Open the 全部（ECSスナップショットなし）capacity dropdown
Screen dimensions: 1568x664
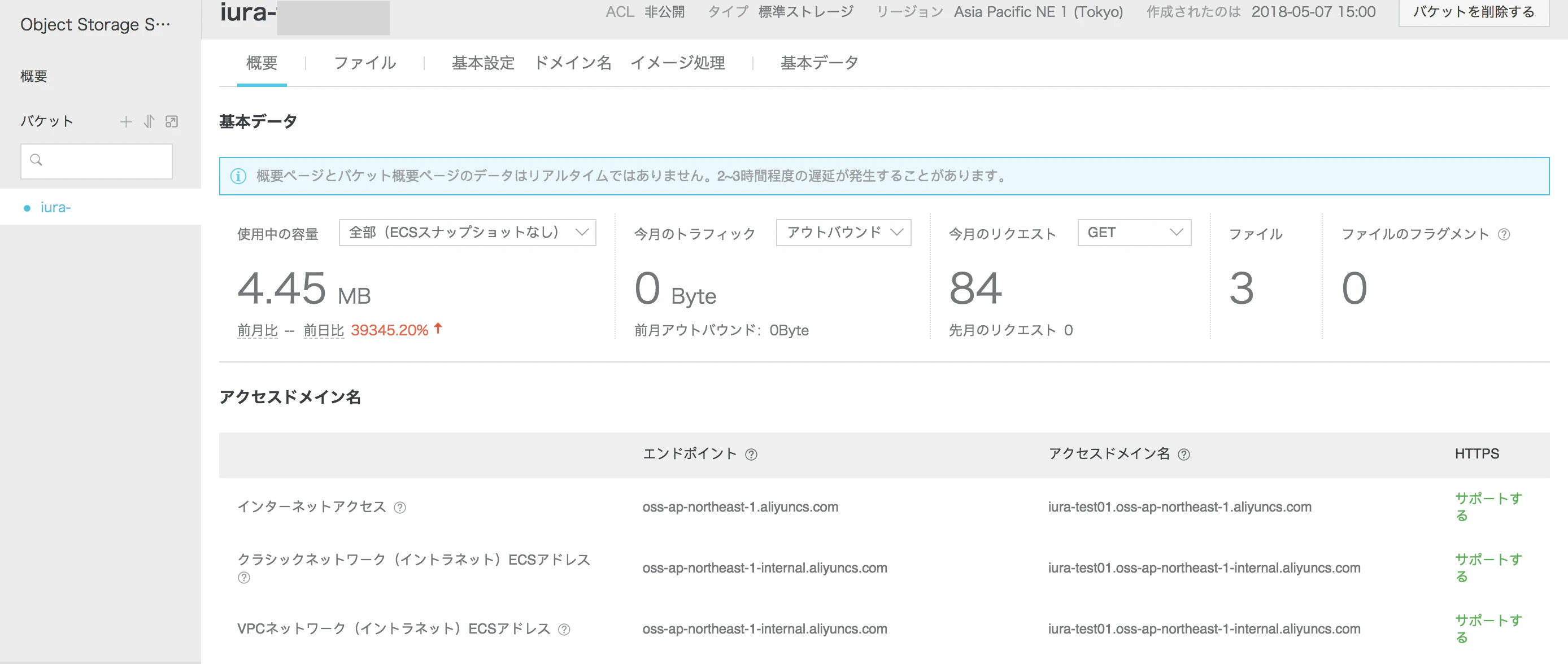coord(468,233)
